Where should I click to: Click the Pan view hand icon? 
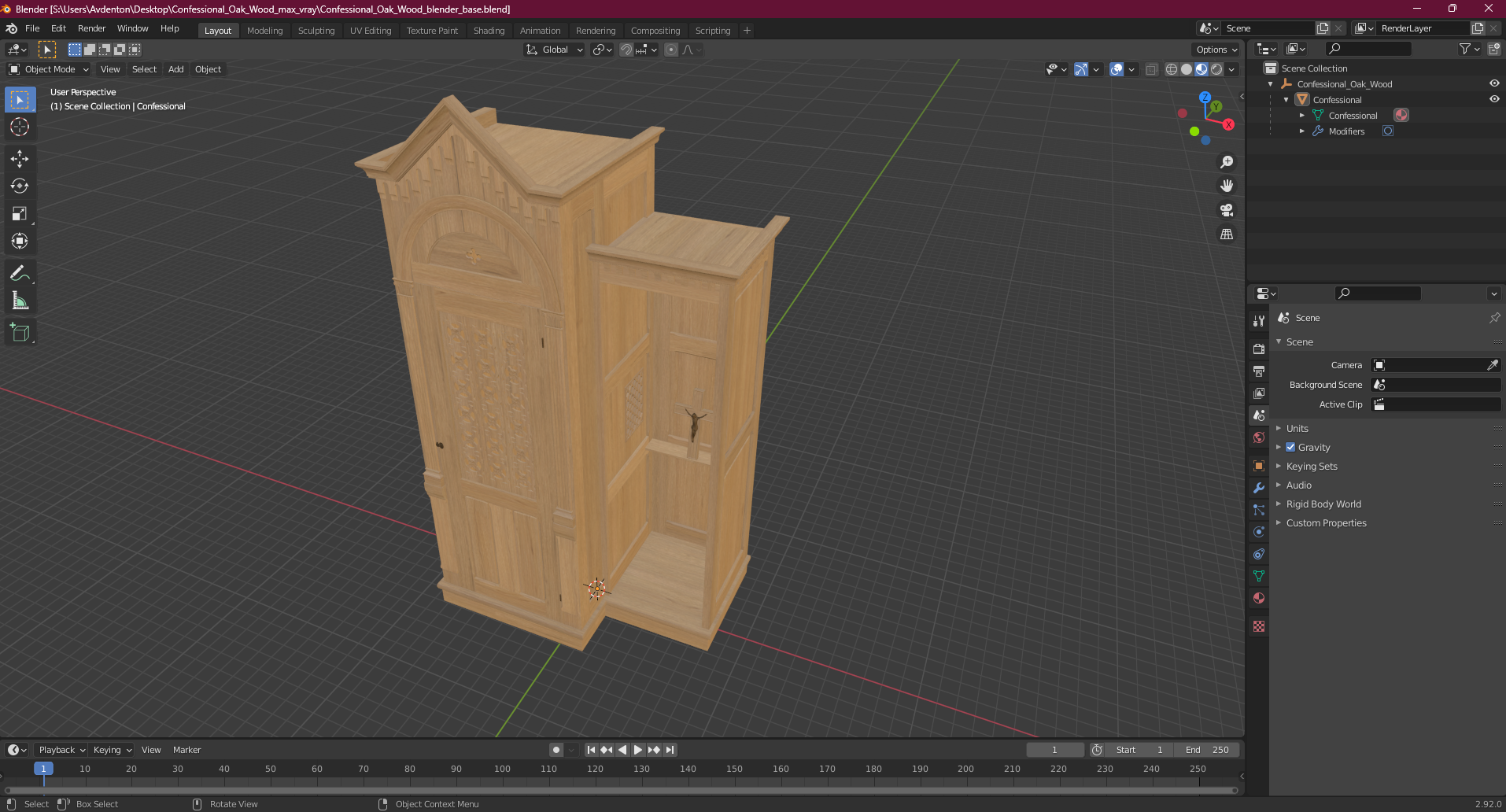[x=1227, y=186]
